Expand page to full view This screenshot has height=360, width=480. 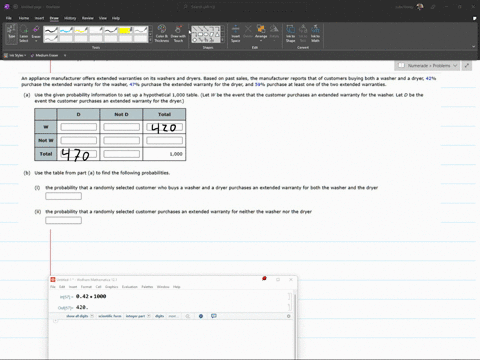pos(467,66)
